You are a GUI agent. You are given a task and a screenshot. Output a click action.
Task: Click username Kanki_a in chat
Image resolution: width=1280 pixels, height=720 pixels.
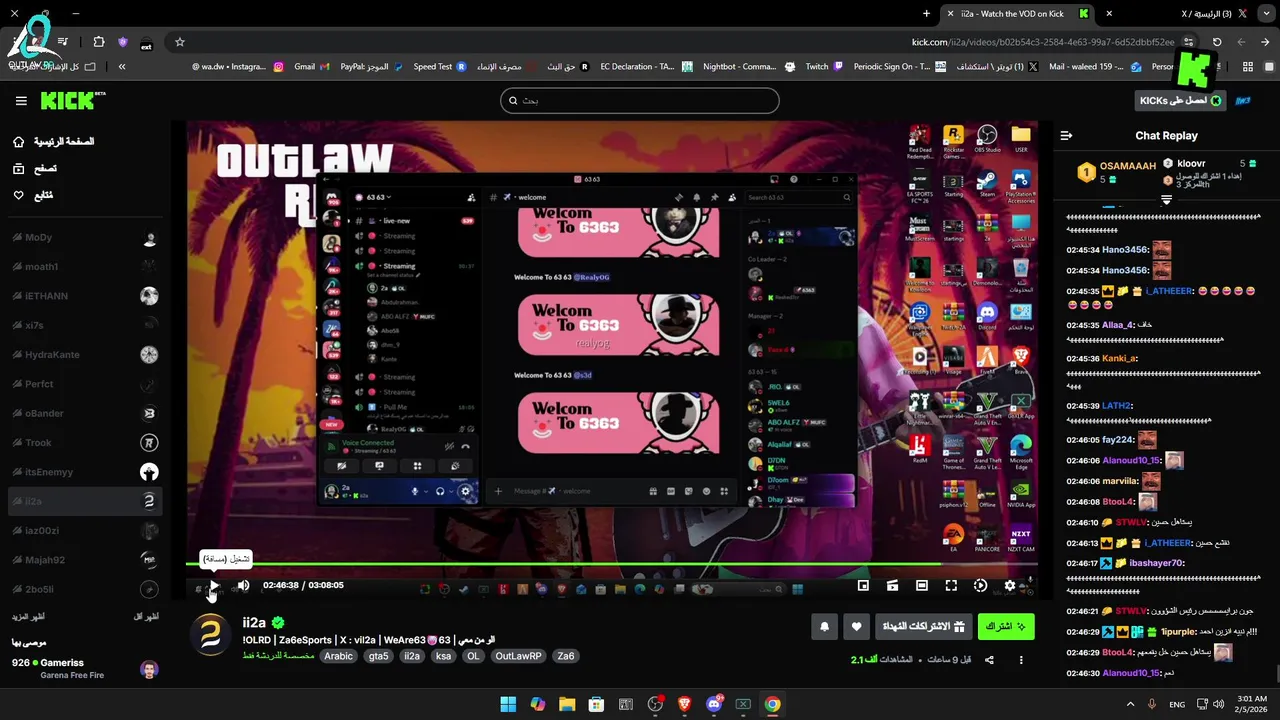(1120, 358)
